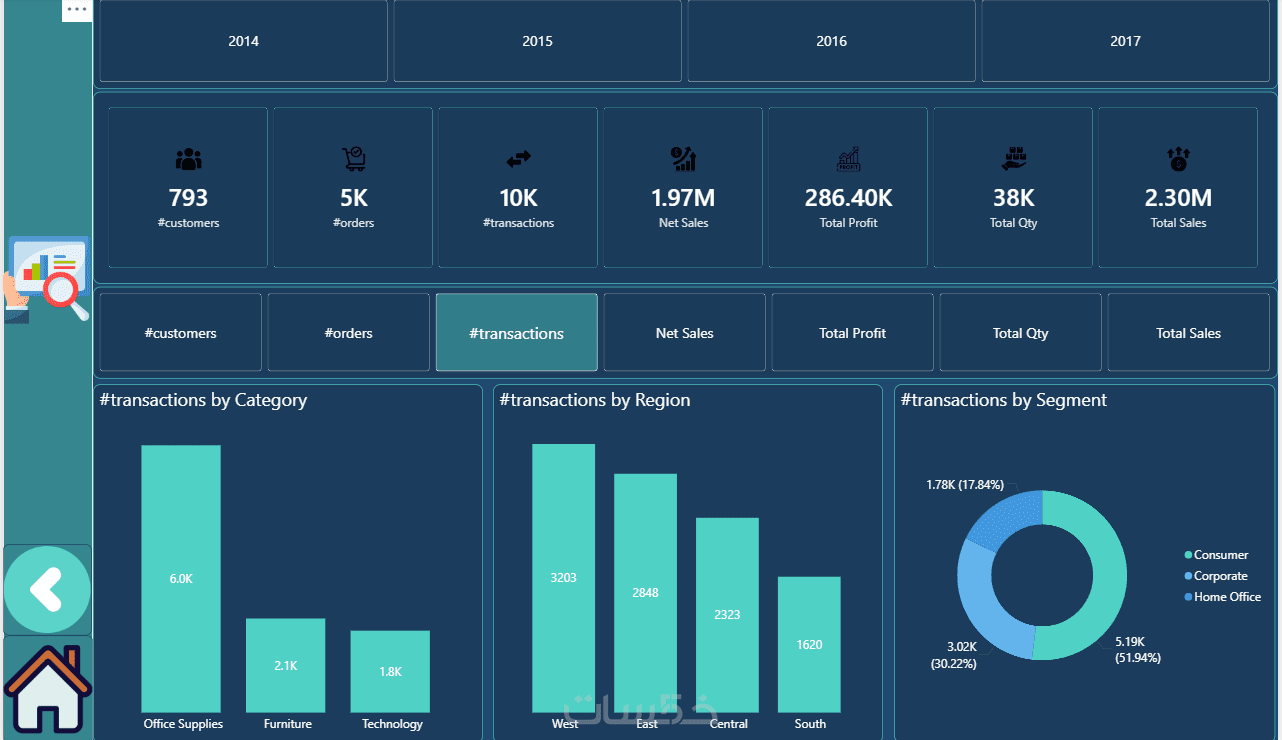The width and height of the screenshot is (1282, 740).
Task: Click the Total Sales money bag icon
Action: tap(1178, 159)
